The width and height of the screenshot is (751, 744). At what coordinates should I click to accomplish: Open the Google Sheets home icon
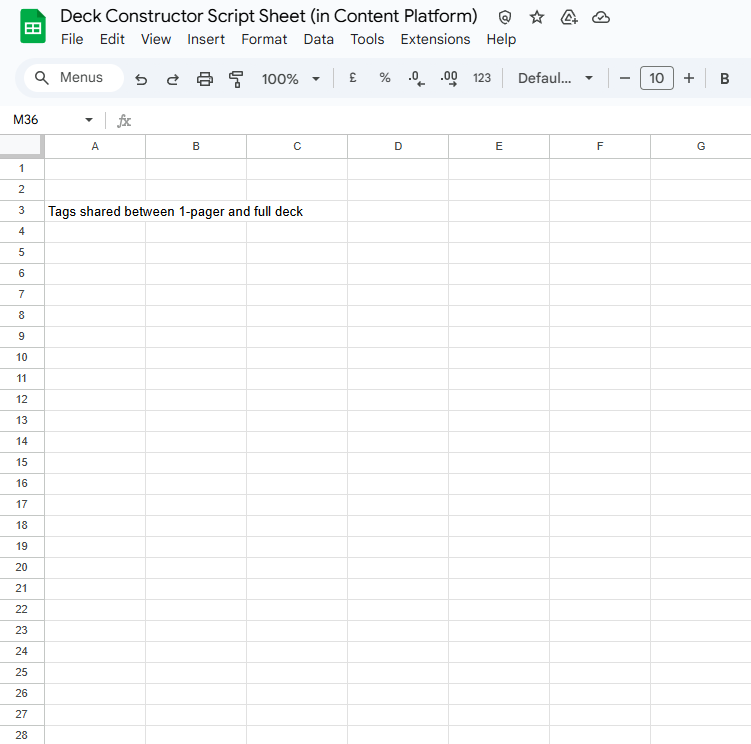coord(33,27)
